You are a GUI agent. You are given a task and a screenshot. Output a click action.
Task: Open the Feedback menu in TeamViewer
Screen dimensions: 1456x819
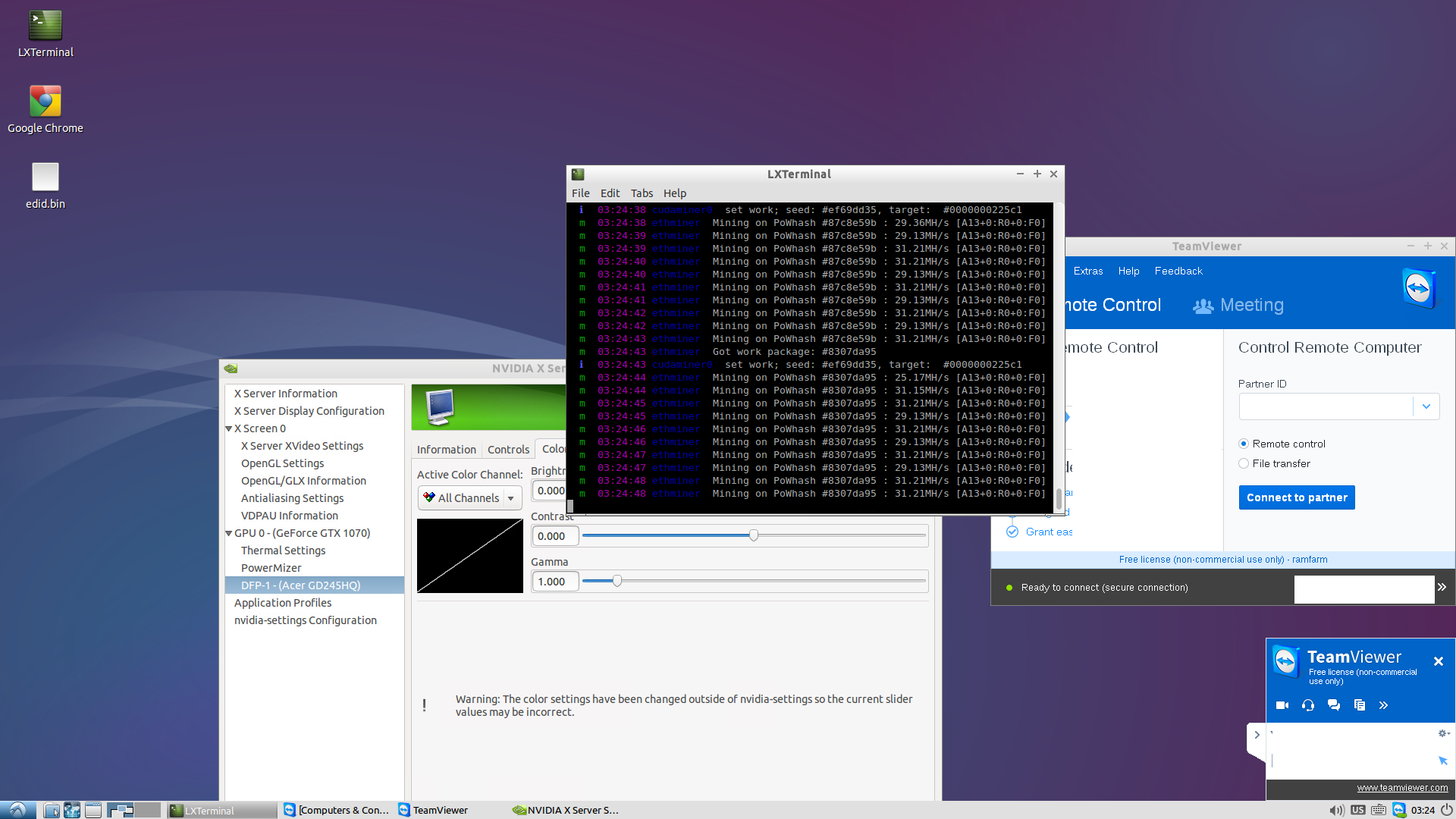1178,271
